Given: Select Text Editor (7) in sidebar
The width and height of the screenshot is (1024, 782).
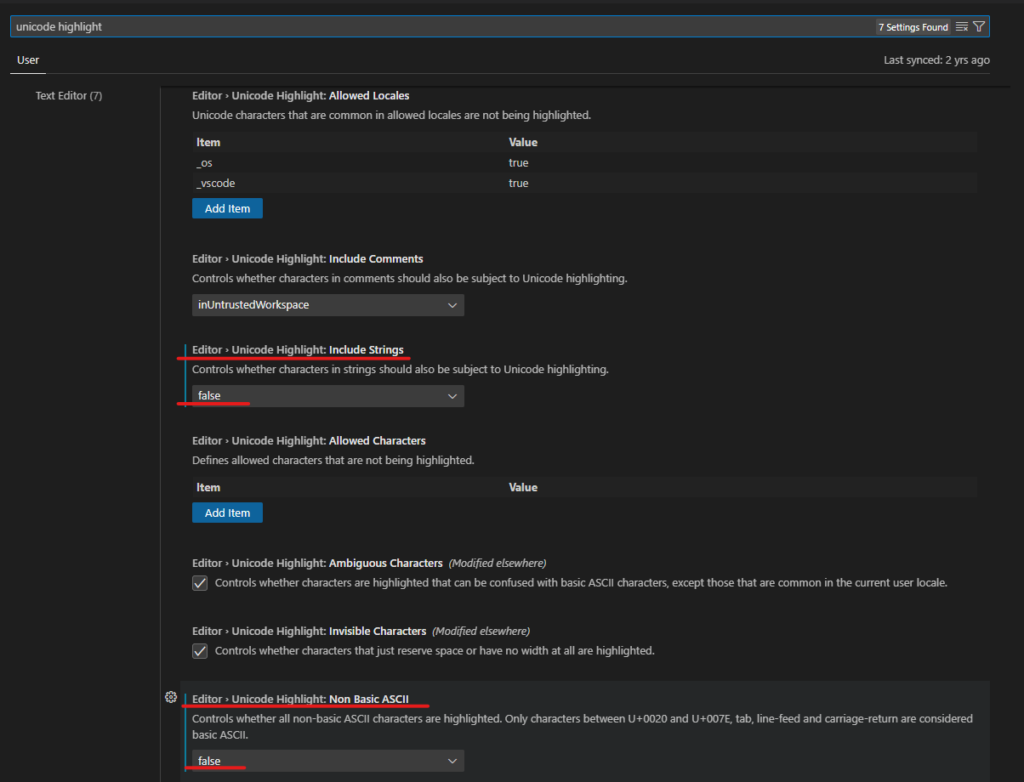Looking at the screenshot, I should [69, 96].
